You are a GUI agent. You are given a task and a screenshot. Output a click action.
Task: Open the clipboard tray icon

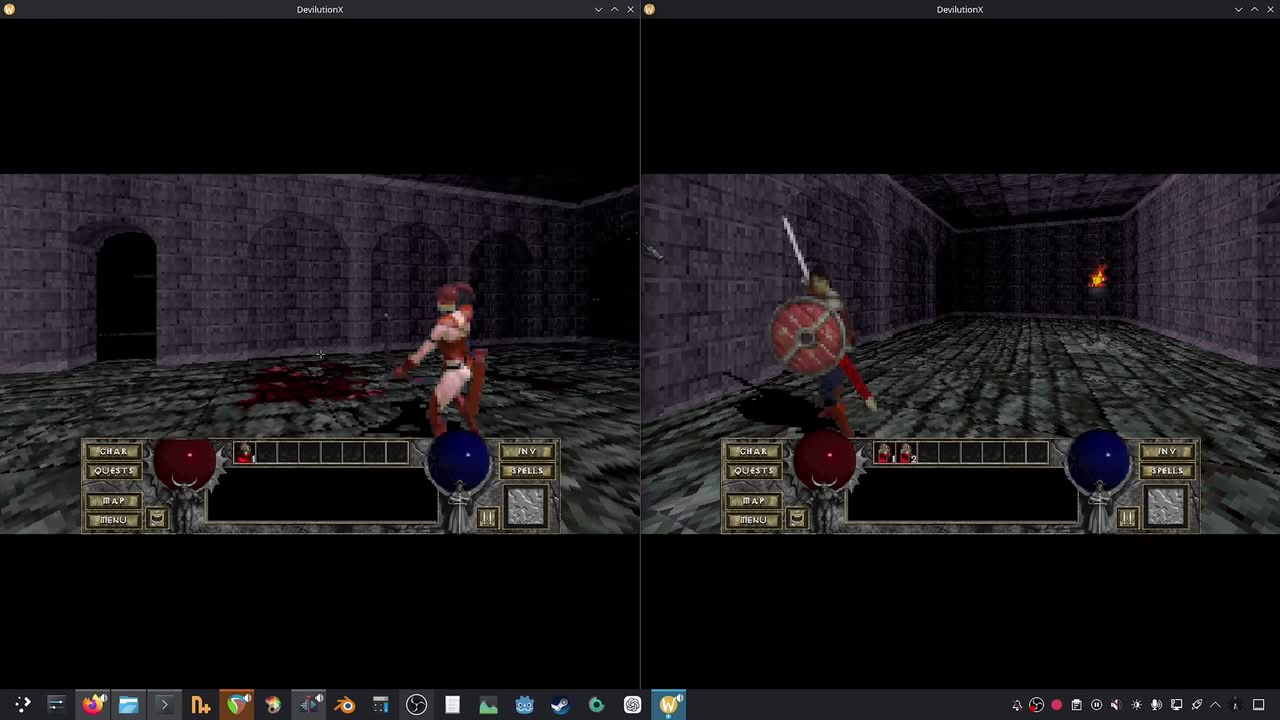click(x=1076, y=705)
